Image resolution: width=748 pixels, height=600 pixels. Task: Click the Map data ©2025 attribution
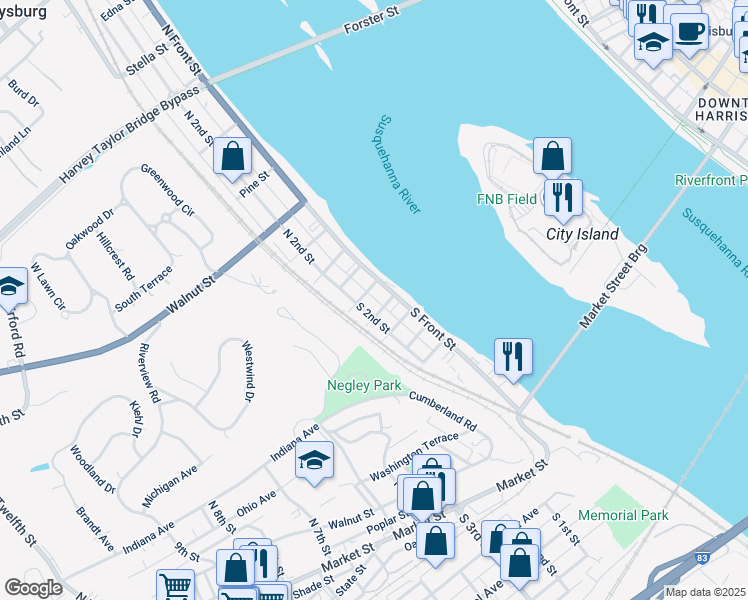click(705, 592)
